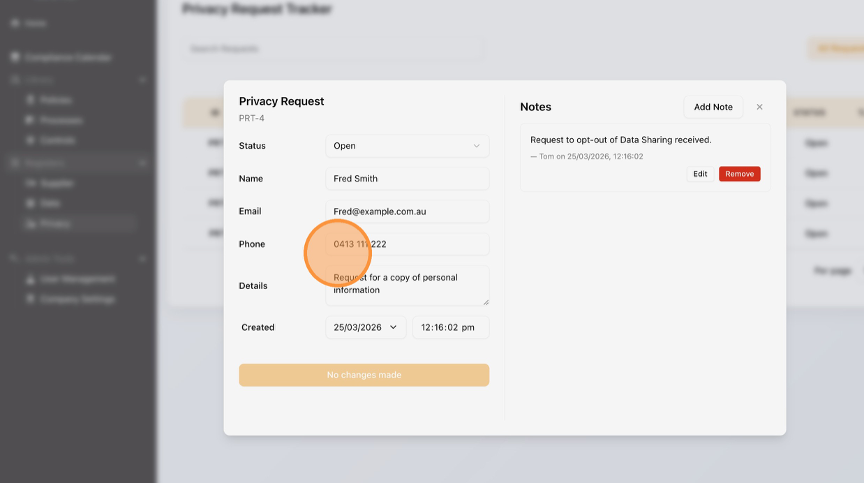
Task: Select the Details text area
Action: [x=407, y=285]
